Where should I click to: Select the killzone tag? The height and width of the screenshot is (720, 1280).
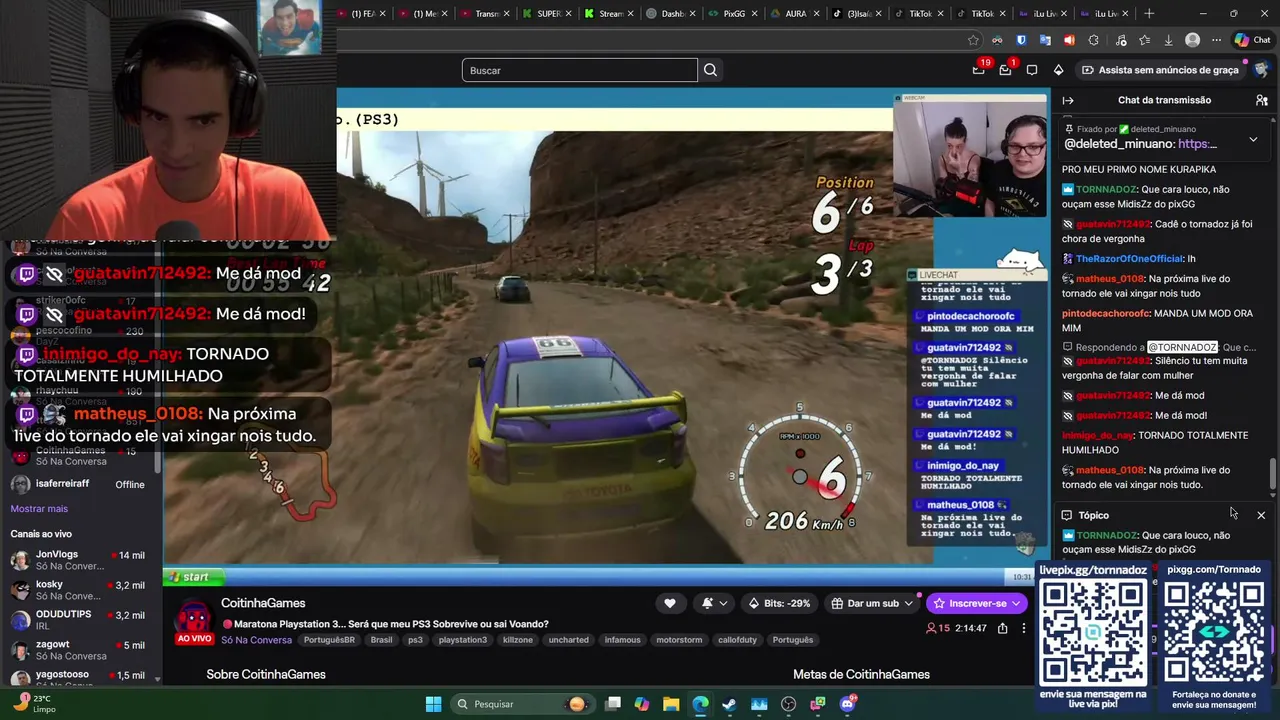coord(518,640)
